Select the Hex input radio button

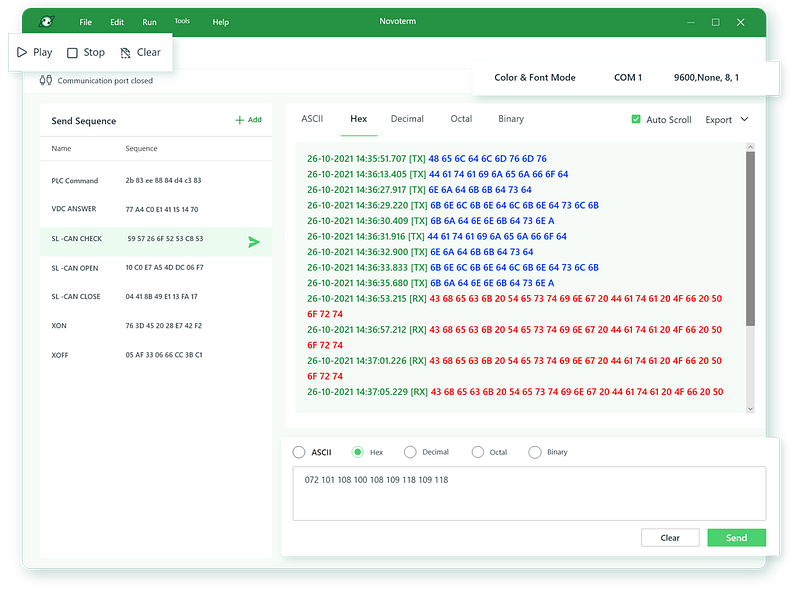point(357,452)
